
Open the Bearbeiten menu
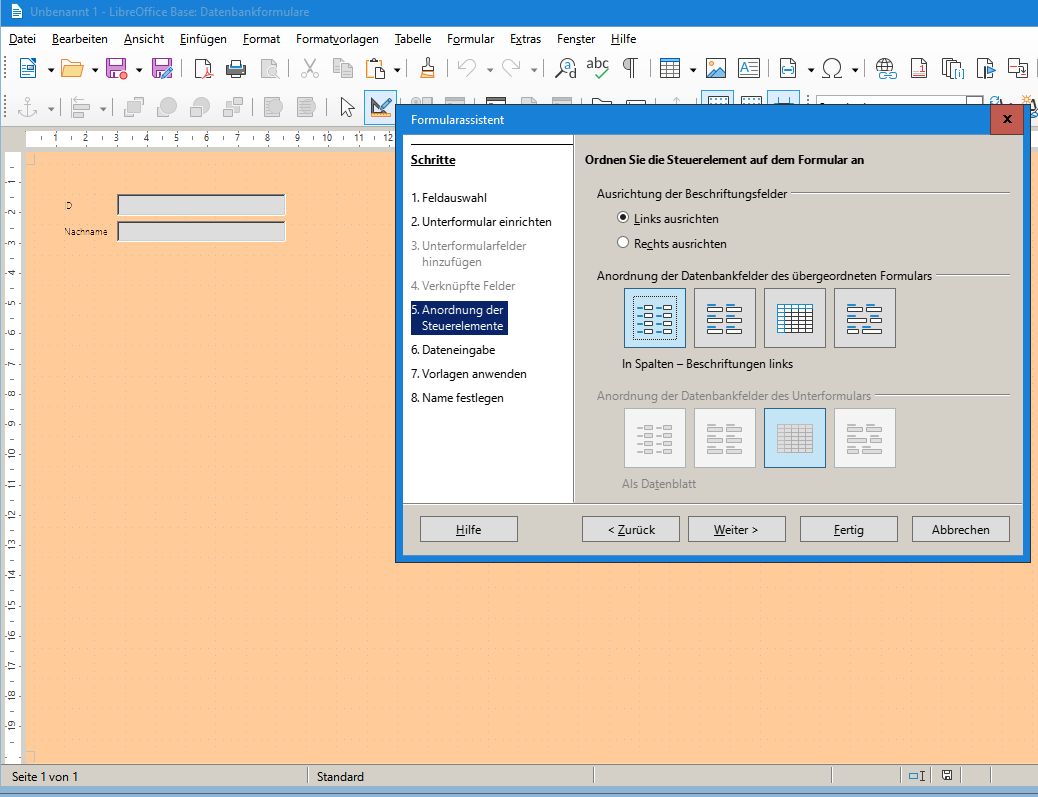[79, 39]
